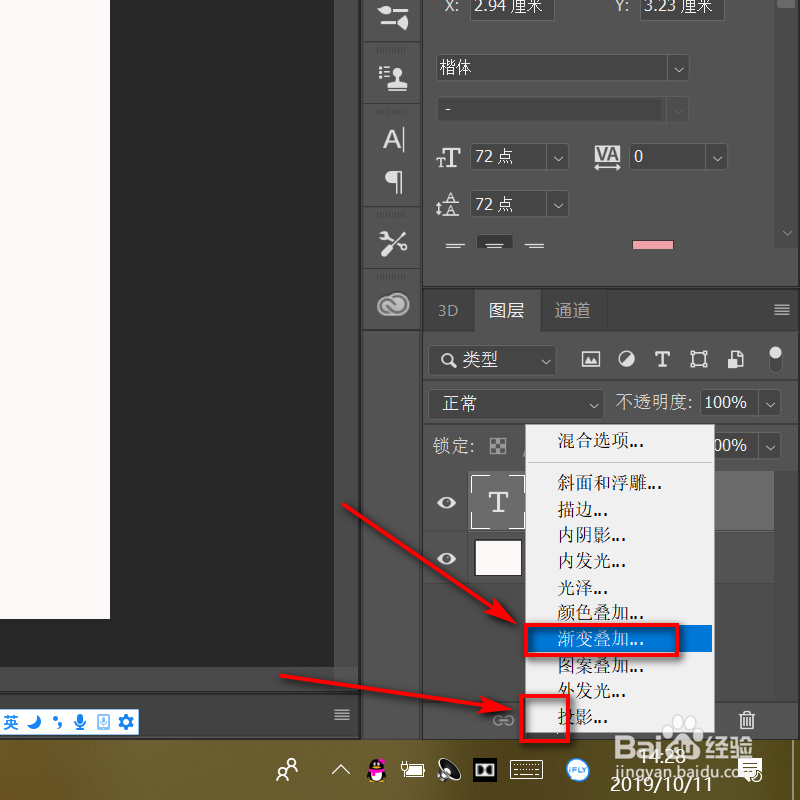The image size is (800, 800).
Task: Toggle the IME punctuation mode
Action: tap(57, 721)
